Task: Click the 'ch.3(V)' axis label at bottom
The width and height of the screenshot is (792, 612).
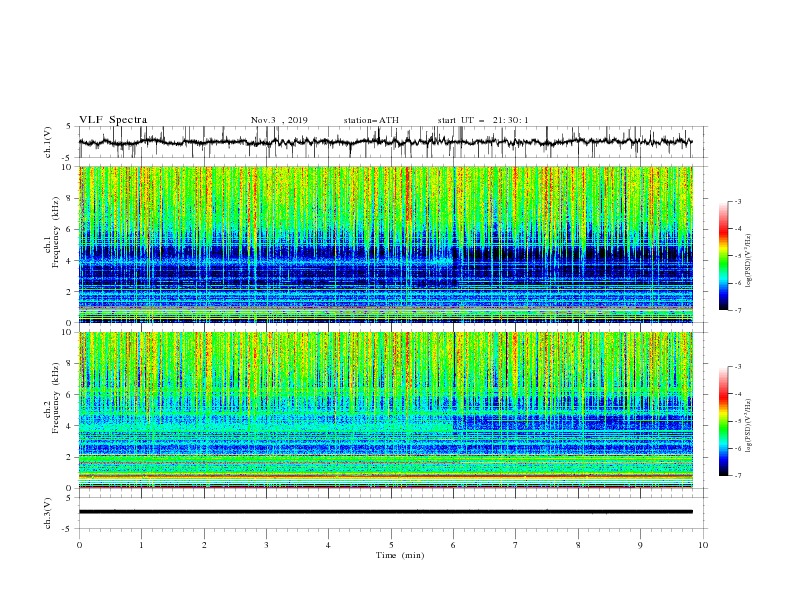Action: 48,513
